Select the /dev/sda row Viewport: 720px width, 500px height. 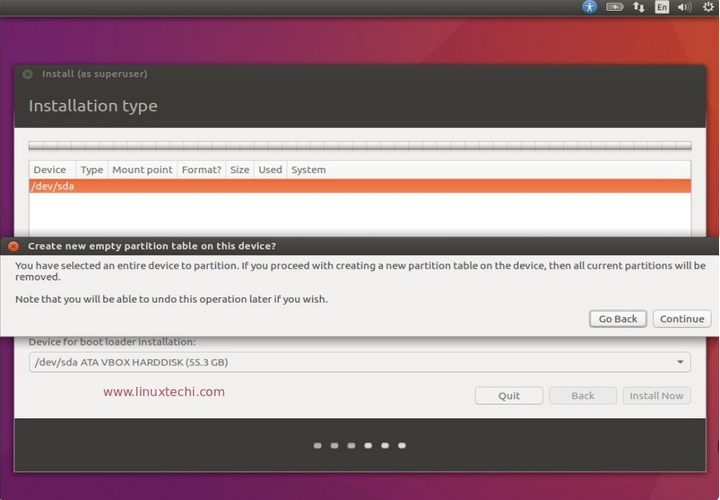[360, 186]
